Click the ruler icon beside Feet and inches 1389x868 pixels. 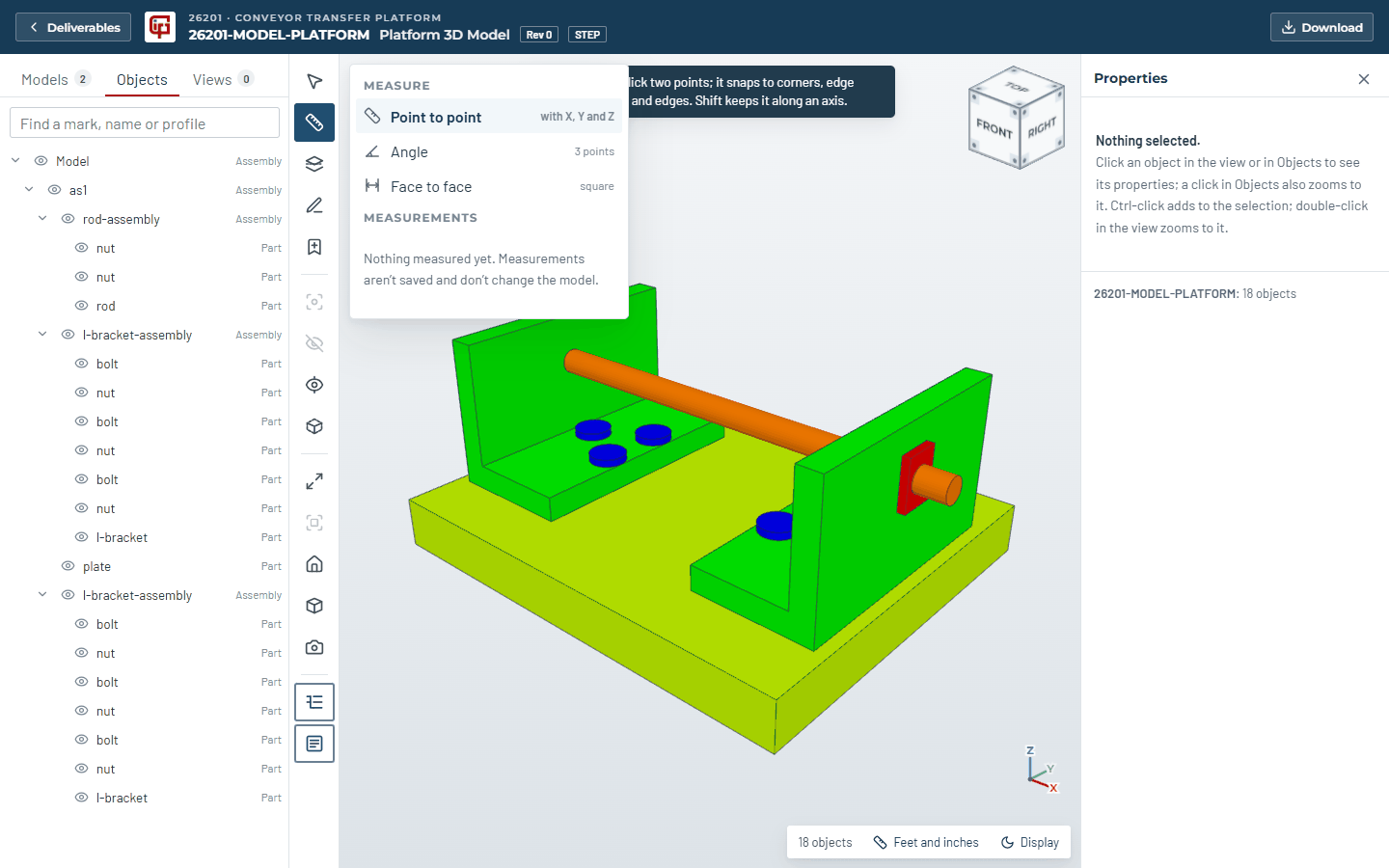pos(880,842)
